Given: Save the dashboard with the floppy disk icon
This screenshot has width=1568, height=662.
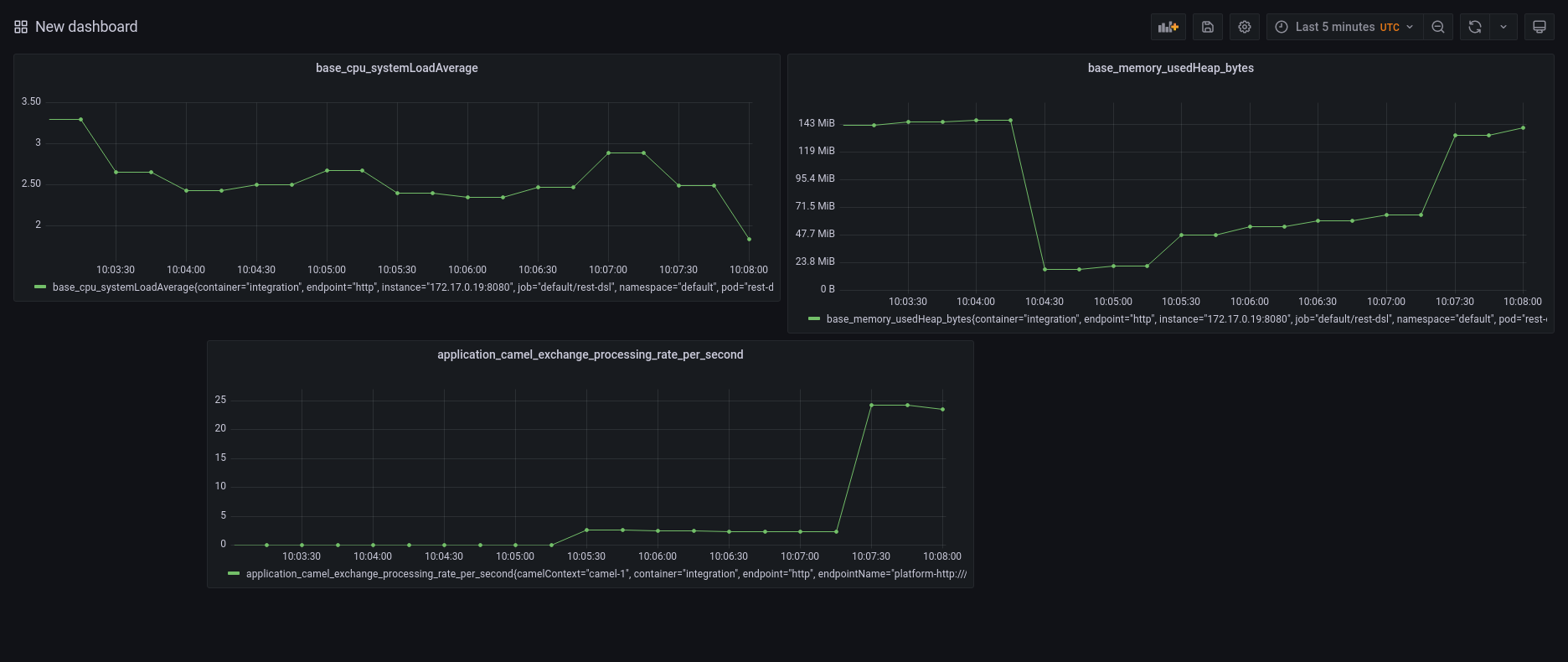Looking at the screenshot, I should point(1208,27).
